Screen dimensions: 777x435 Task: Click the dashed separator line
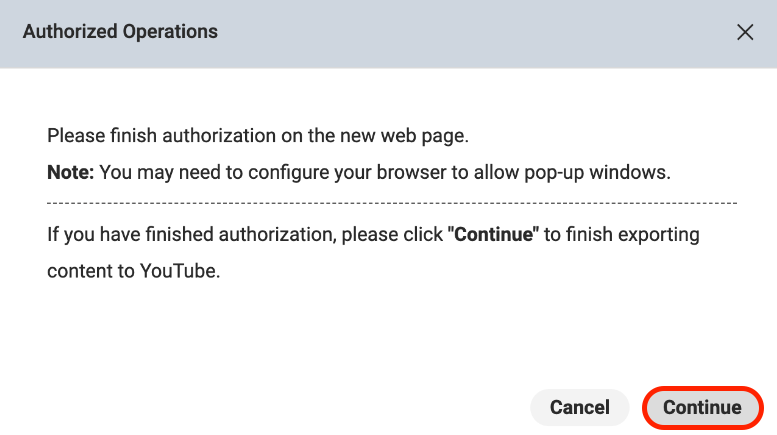pos(392,203)
